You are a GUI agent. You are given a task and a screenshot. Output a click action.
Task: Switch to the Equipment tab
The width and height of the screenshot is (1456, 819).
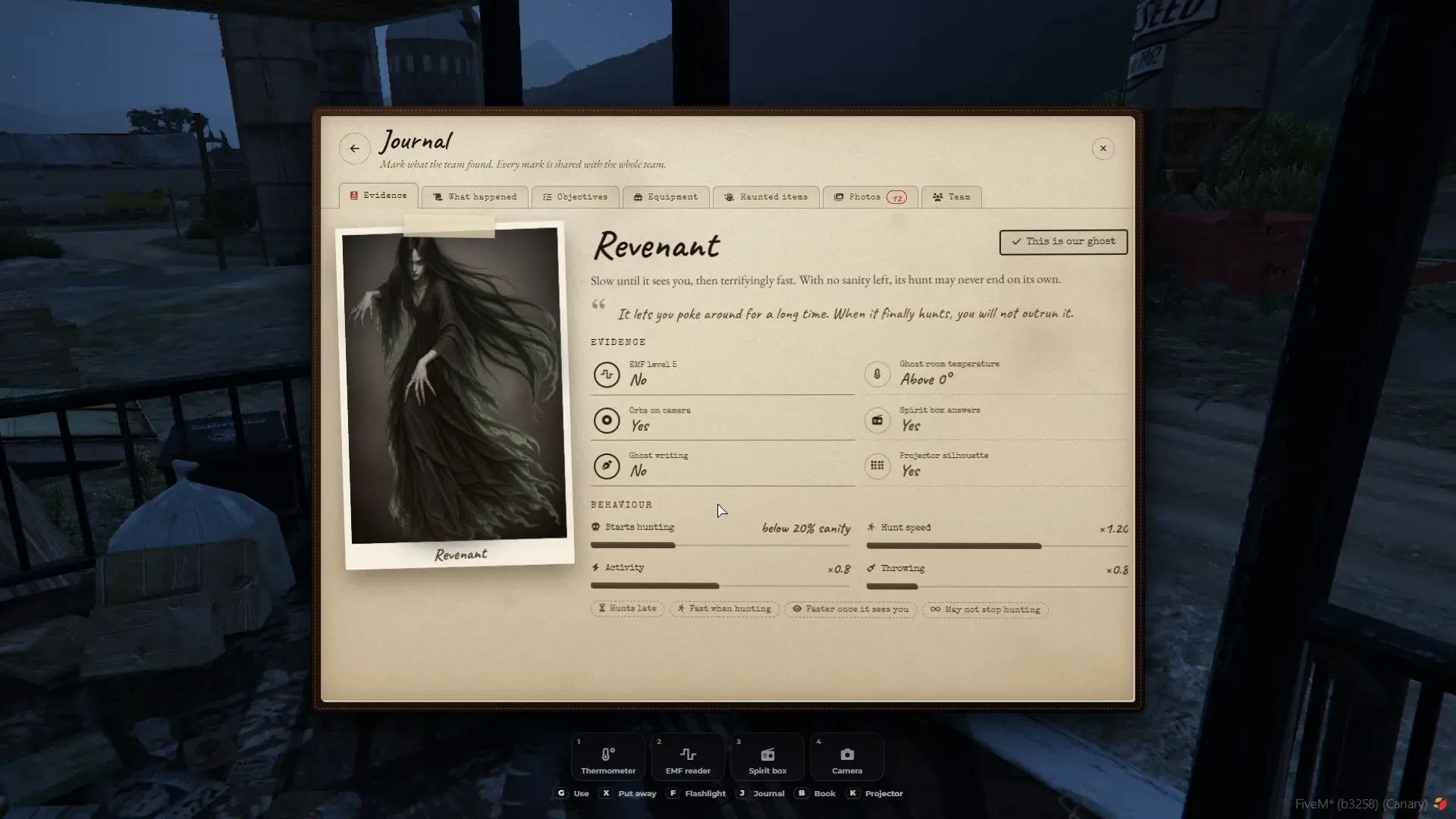(666, 197)
